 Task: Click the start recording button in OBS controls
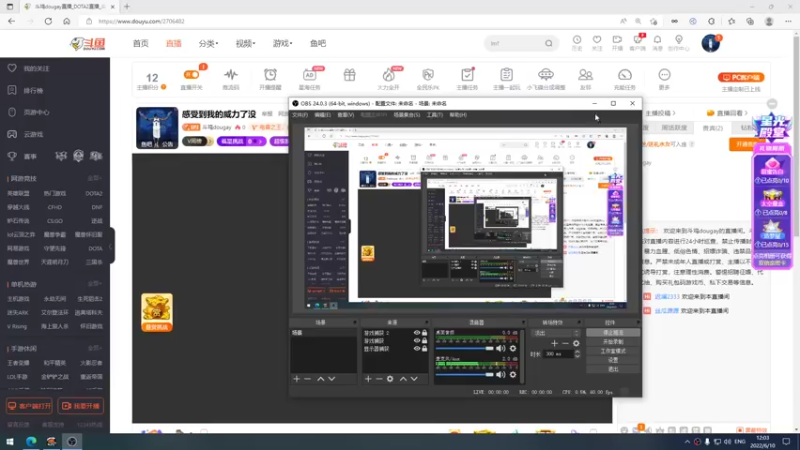click(613, 342)
